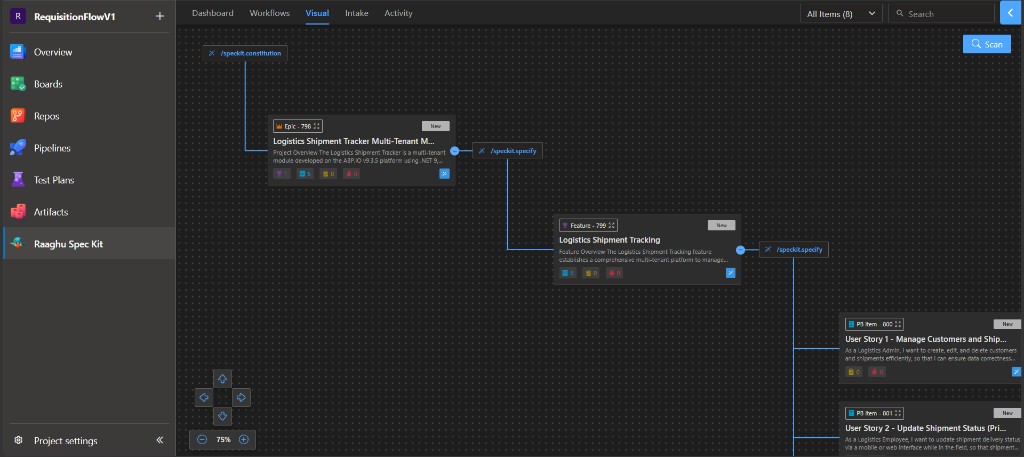Viewport: 1024px width, 457px height.
Task: Click the Scan button
Action: point(987,44)
